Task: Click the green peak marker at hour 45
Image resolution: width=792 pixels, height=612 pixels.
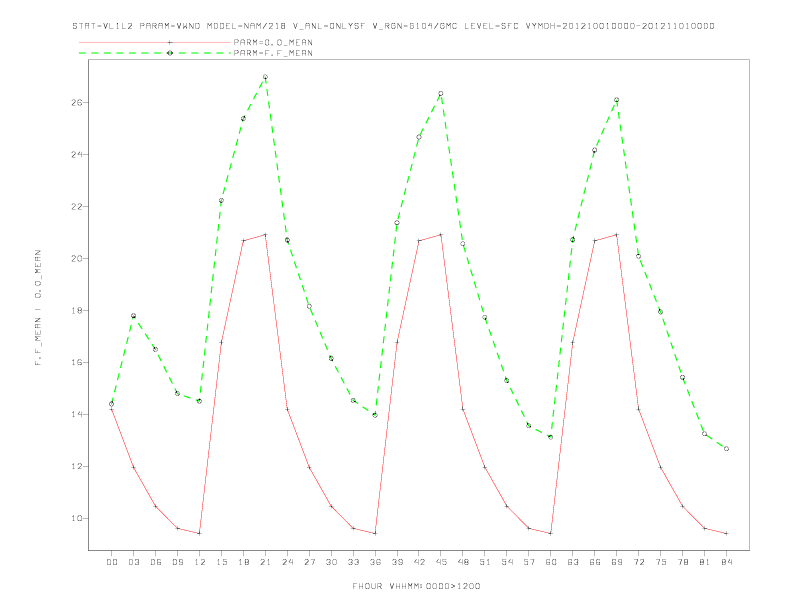Action: pos(441,93)
